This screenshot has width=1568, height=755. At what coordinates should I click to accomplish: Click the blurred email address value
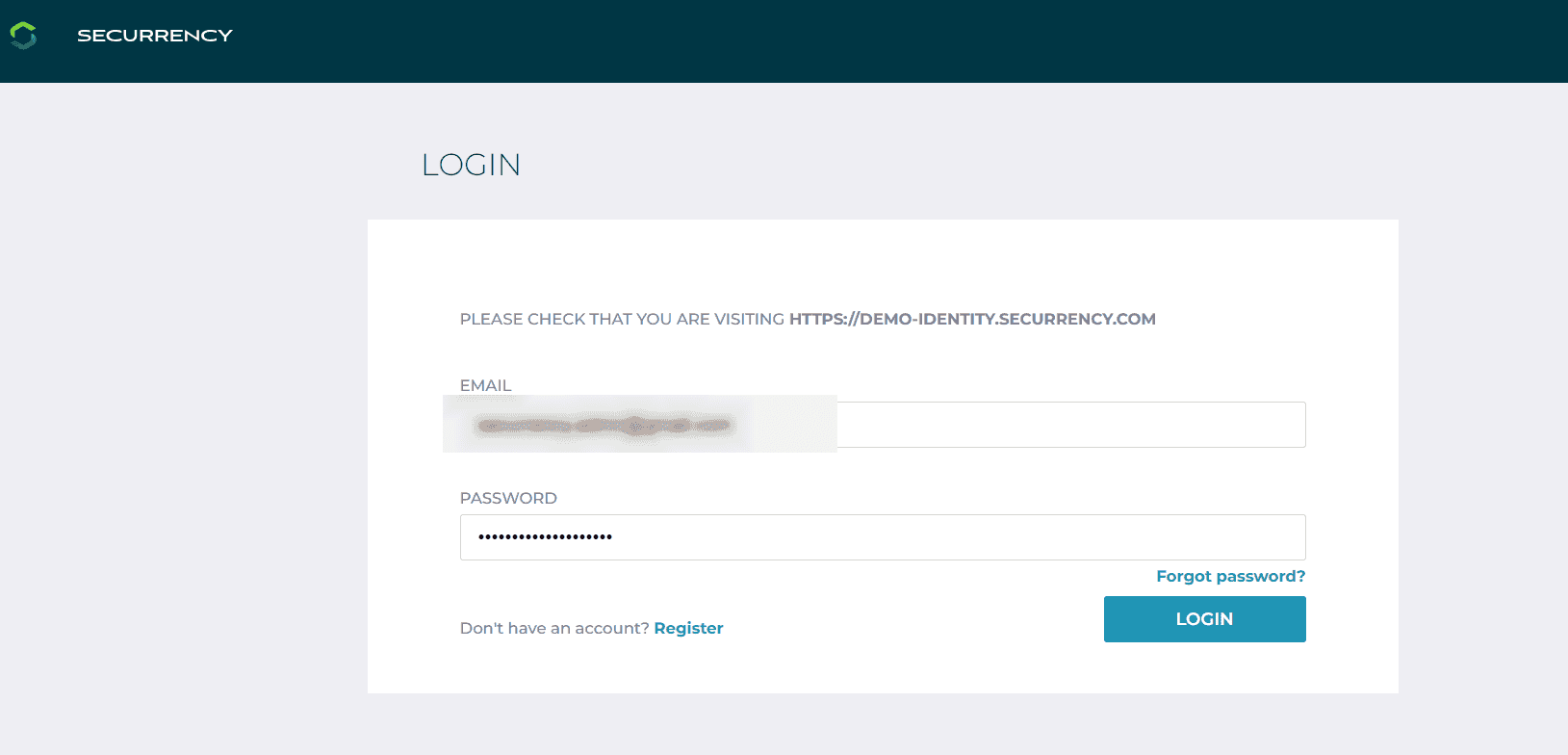(606, 425)
